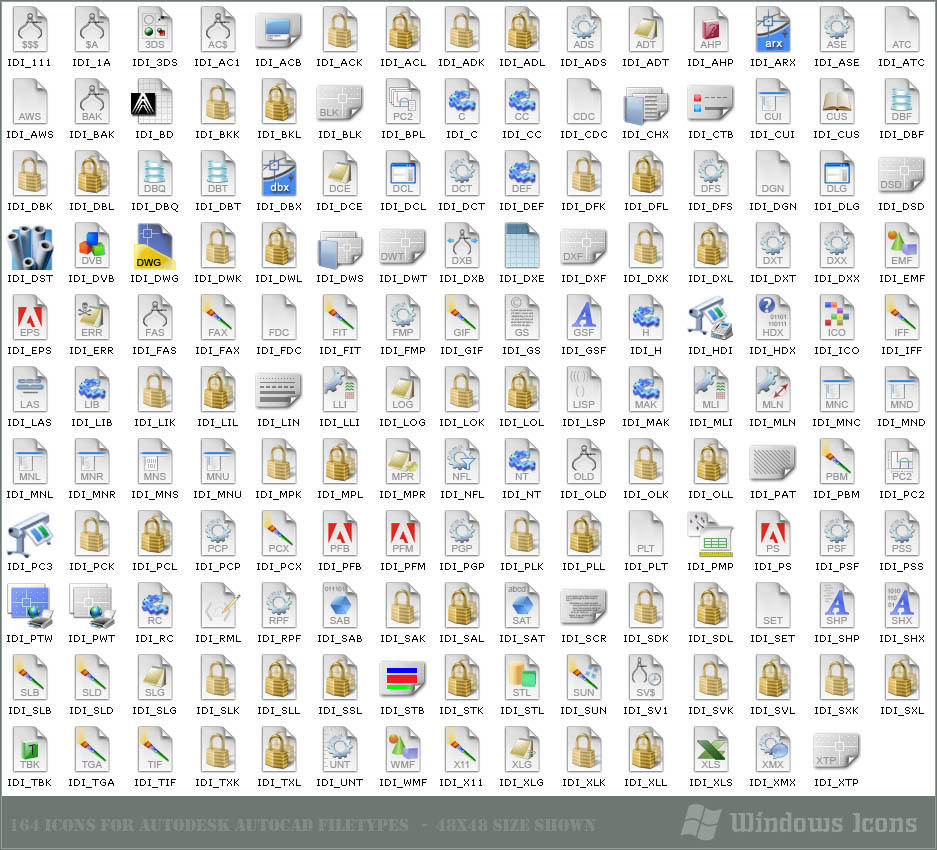937x850 pixels.
Task: Click the IDI_PC3 plotter icon
Action: pos(30,535)
